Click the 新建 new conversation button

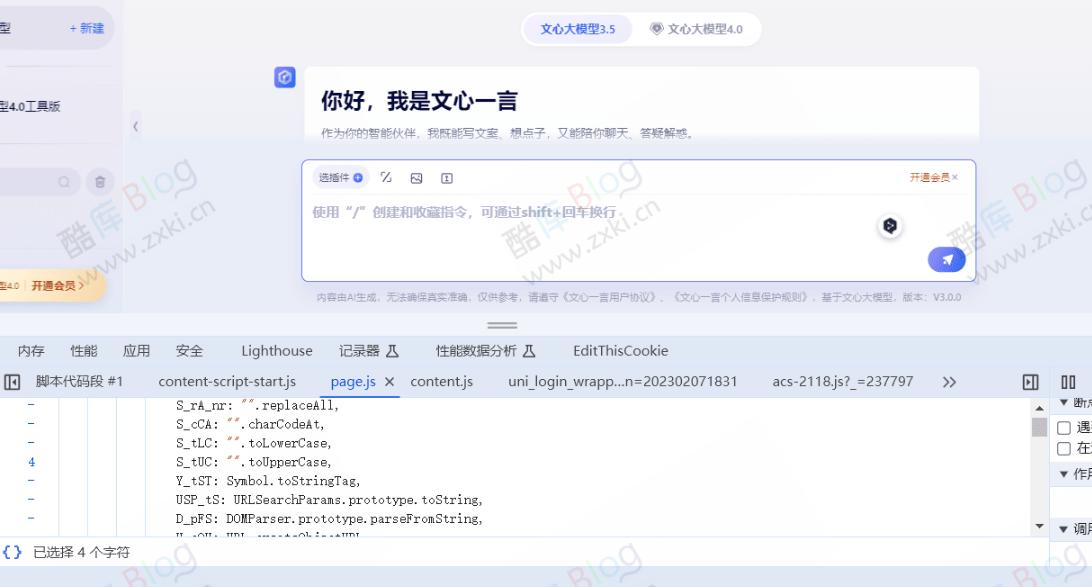[x=84, y=28]
